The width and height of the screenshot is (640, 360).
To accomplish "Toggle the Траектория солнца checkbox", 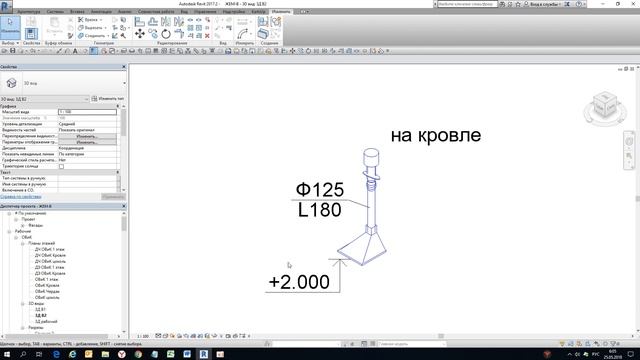I will click(x=61, y=167).
